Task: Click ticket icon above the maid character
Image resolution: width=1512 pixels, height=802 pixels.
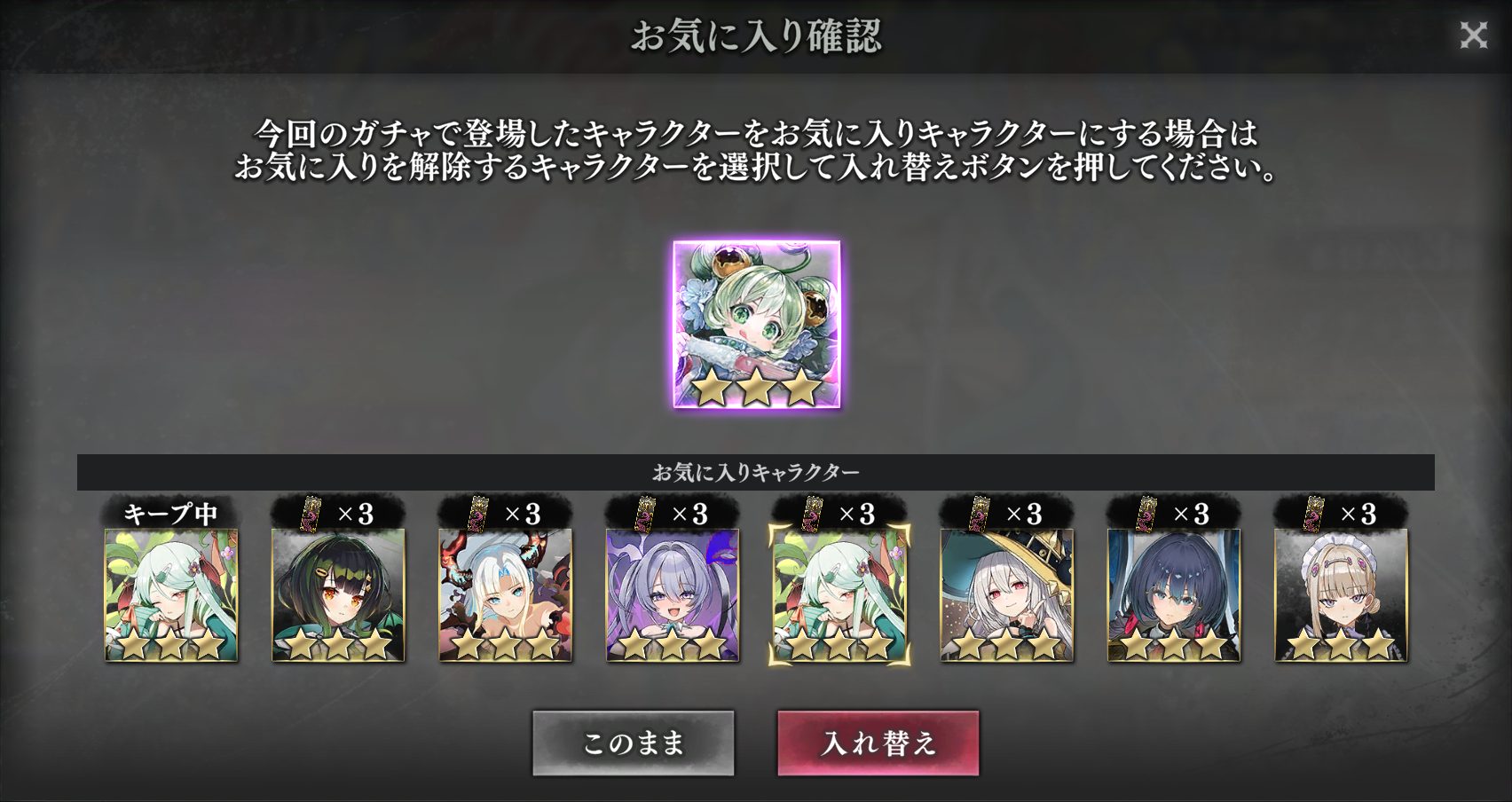Action: 1313,514
